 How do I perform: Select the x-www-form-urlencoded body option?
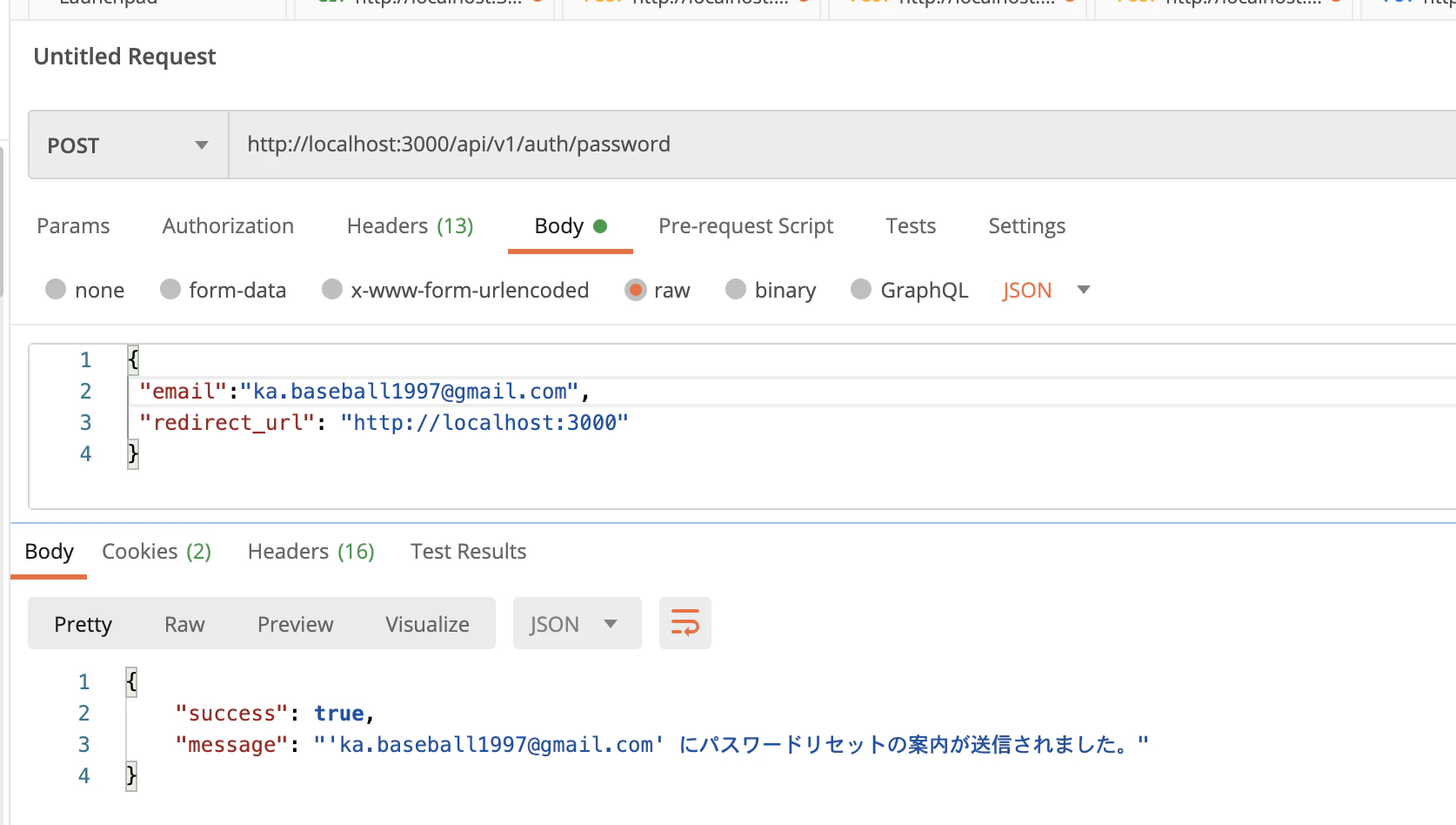pos(470,290)
